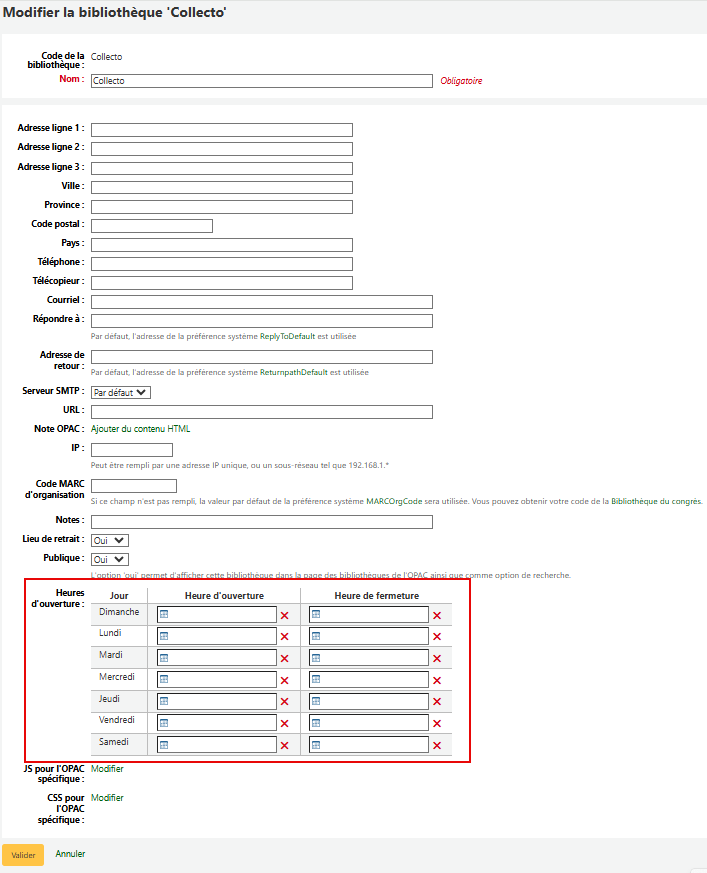Open the MARCOrgCode preference link
The image size is (707, 873).
pyautogui.click(x=394, y=501)
